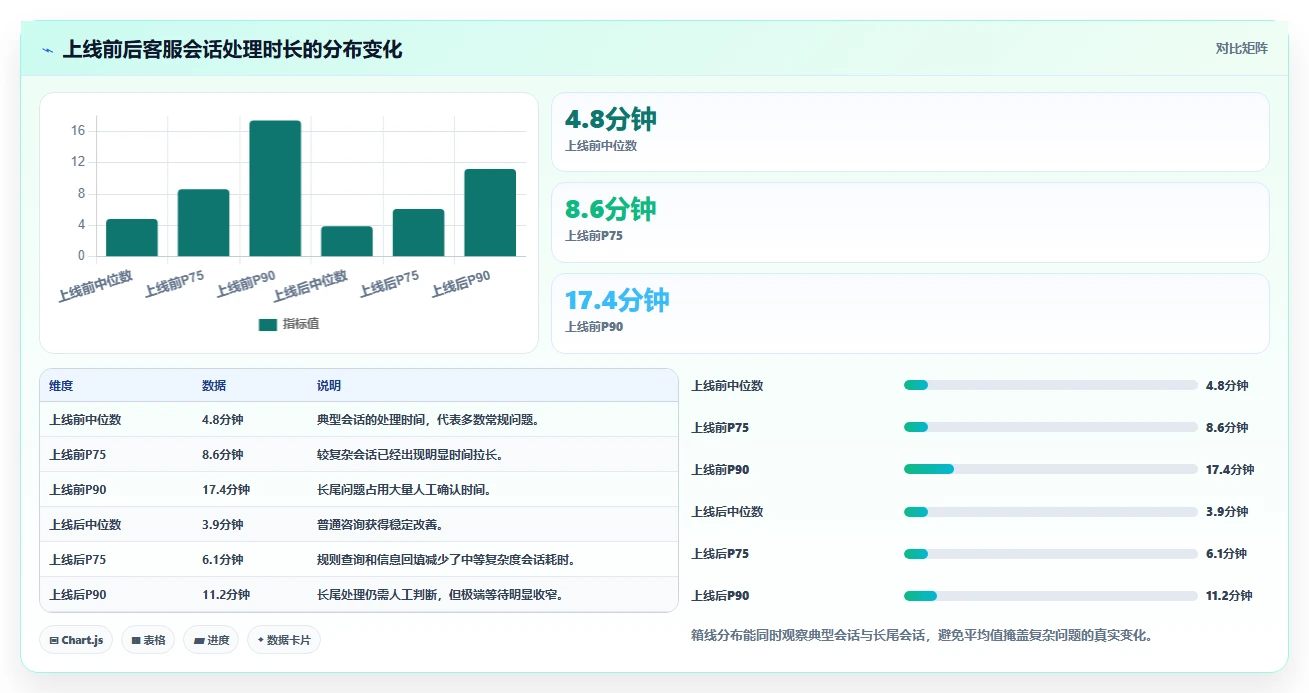The width and height of the screenshot is (1309, 693).
Task: Click table cell 上线前P90
Action: [78, 490]
